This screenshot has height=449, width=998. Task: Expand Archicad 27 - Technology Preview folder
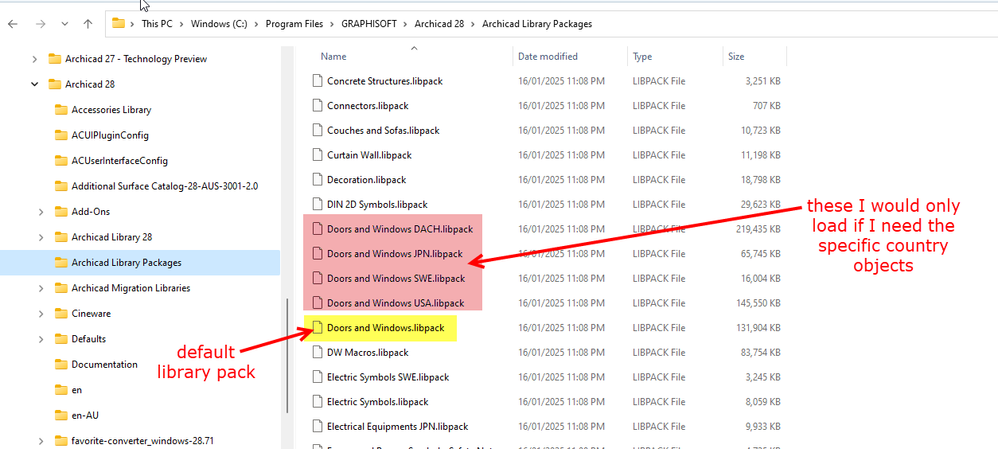35,59
